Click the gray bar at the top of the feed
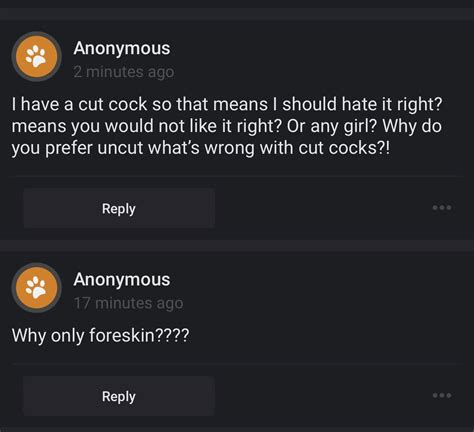 point(237,14)
